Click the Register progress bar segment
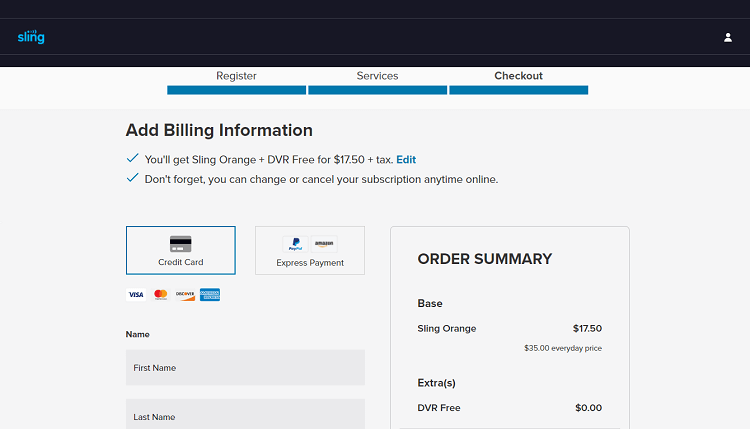This screenshot has width=750, height=429. point(236,90)
